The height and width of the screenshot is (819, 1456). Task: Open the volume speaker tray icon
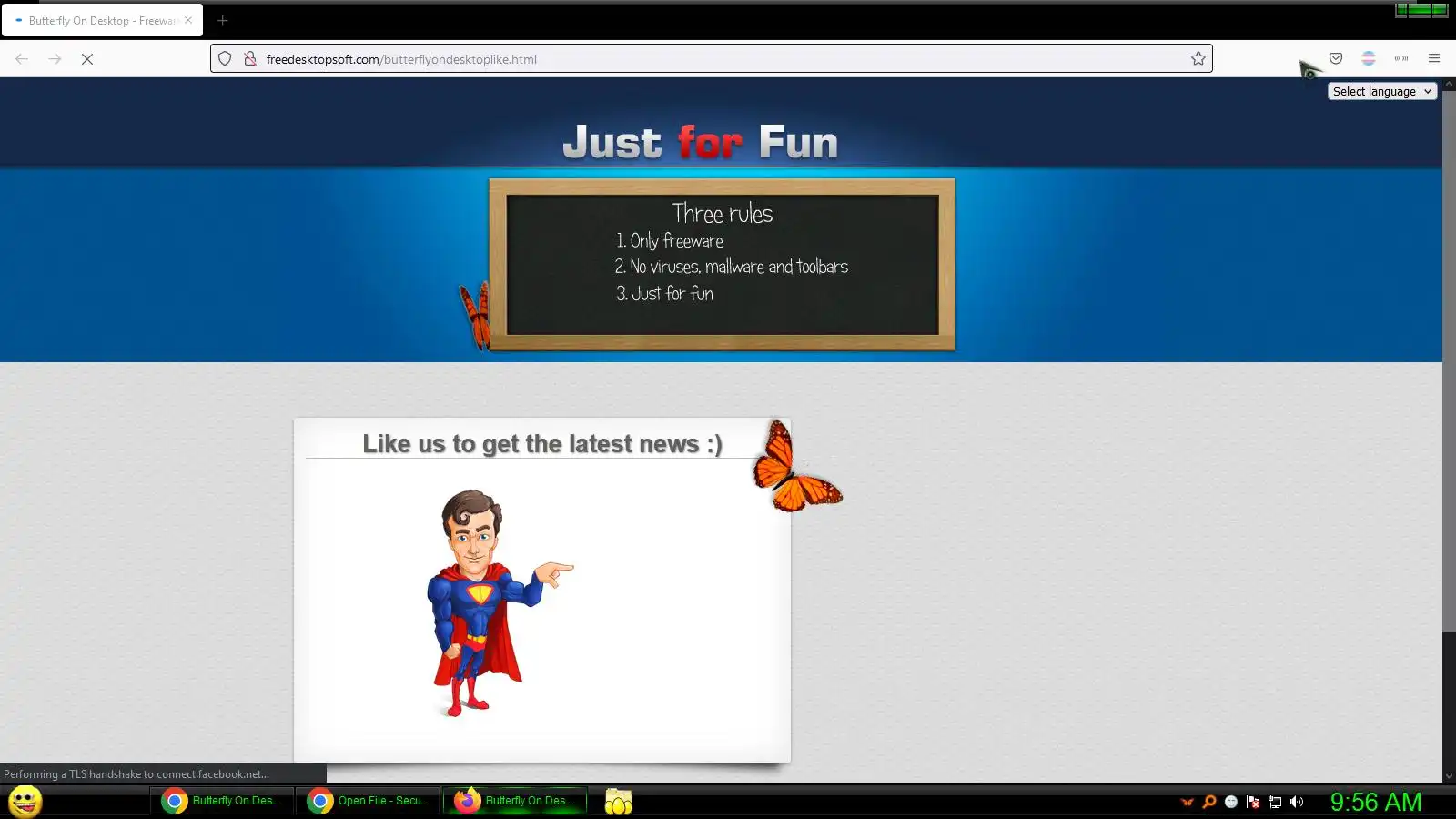[x=1297, y=802]
